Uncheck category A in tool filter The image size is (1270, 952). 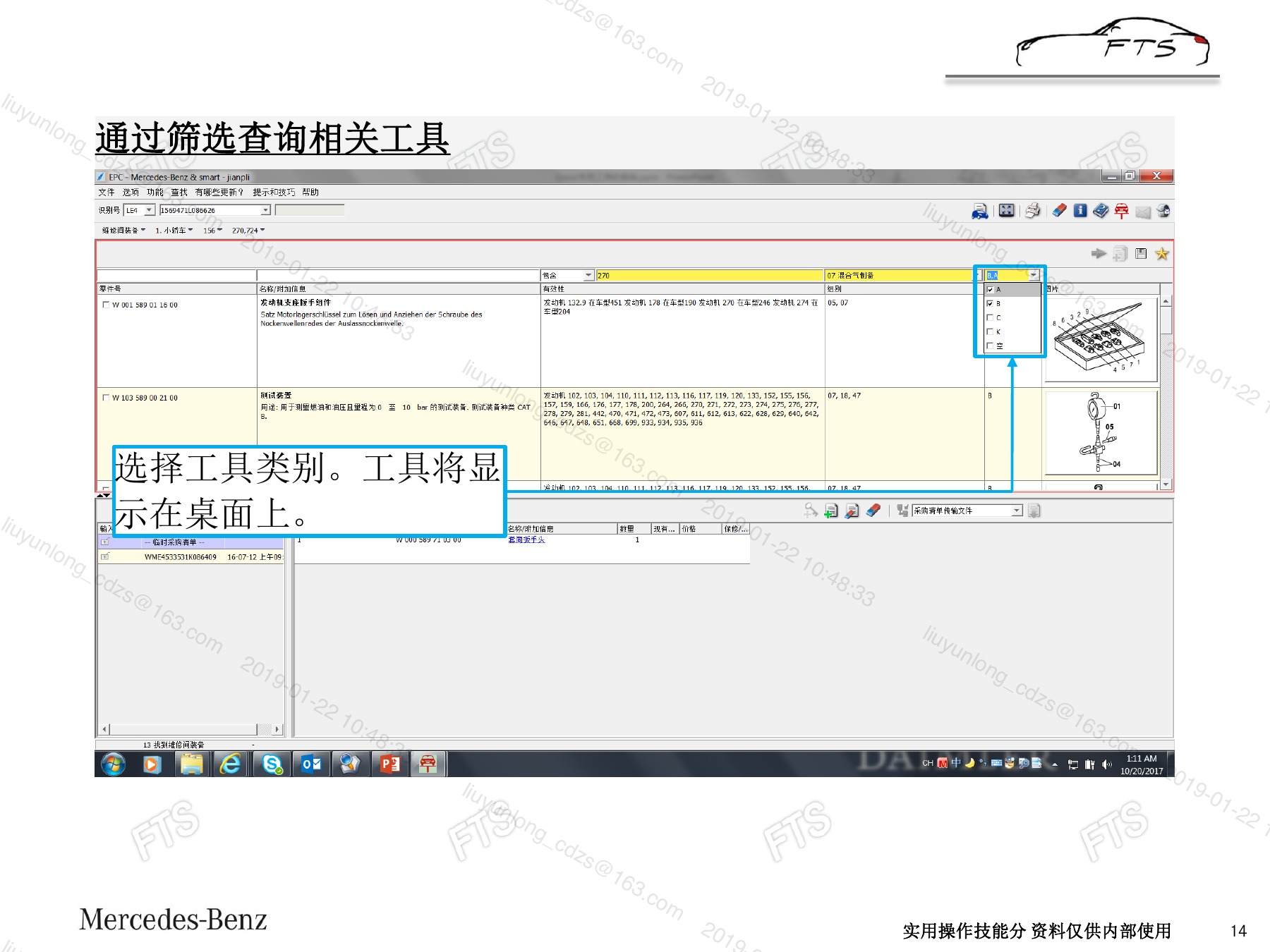tap(990, 290)
